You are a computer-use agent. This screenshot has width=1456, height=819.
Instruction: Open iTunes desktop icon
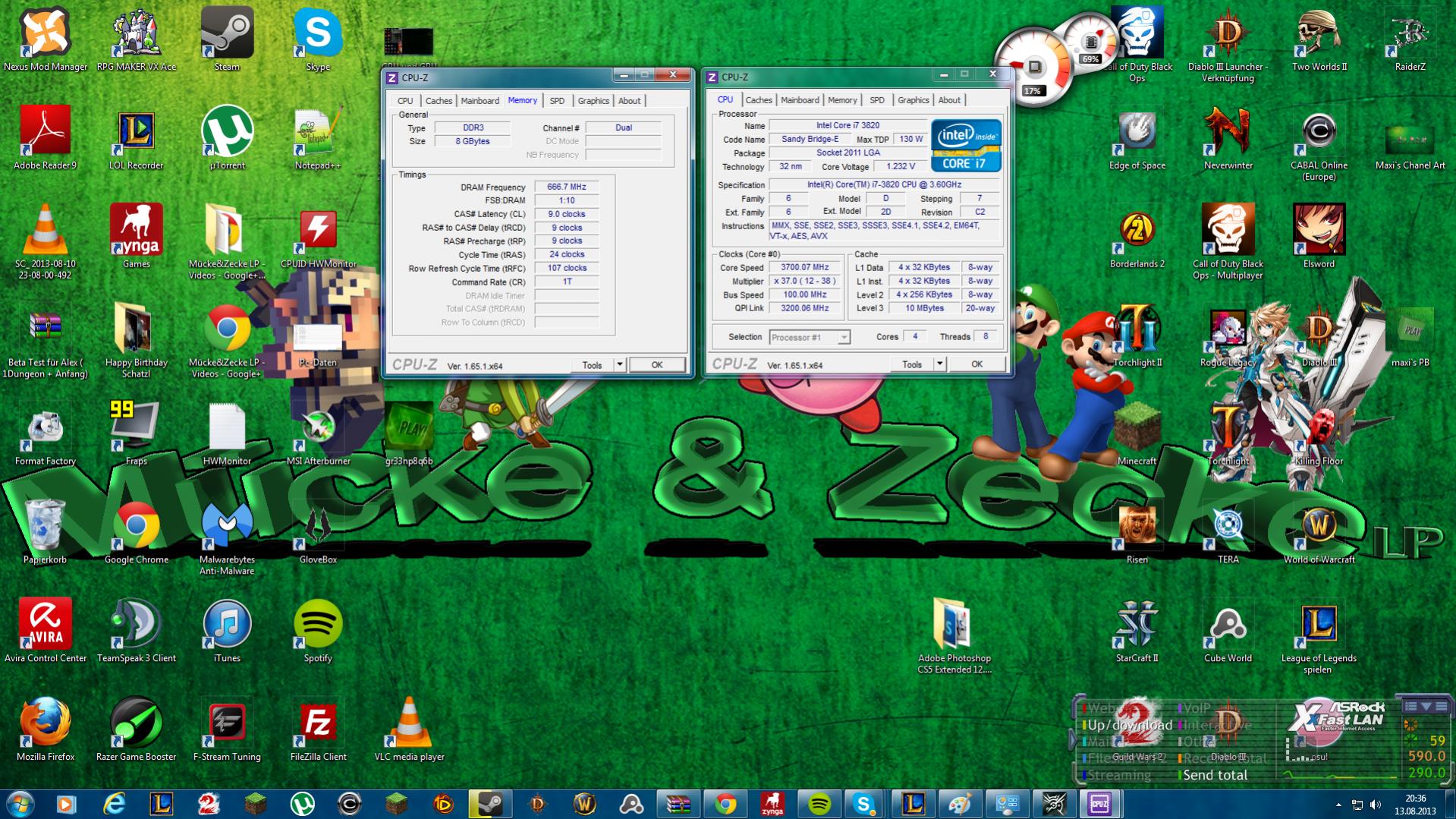pos(227,630)
